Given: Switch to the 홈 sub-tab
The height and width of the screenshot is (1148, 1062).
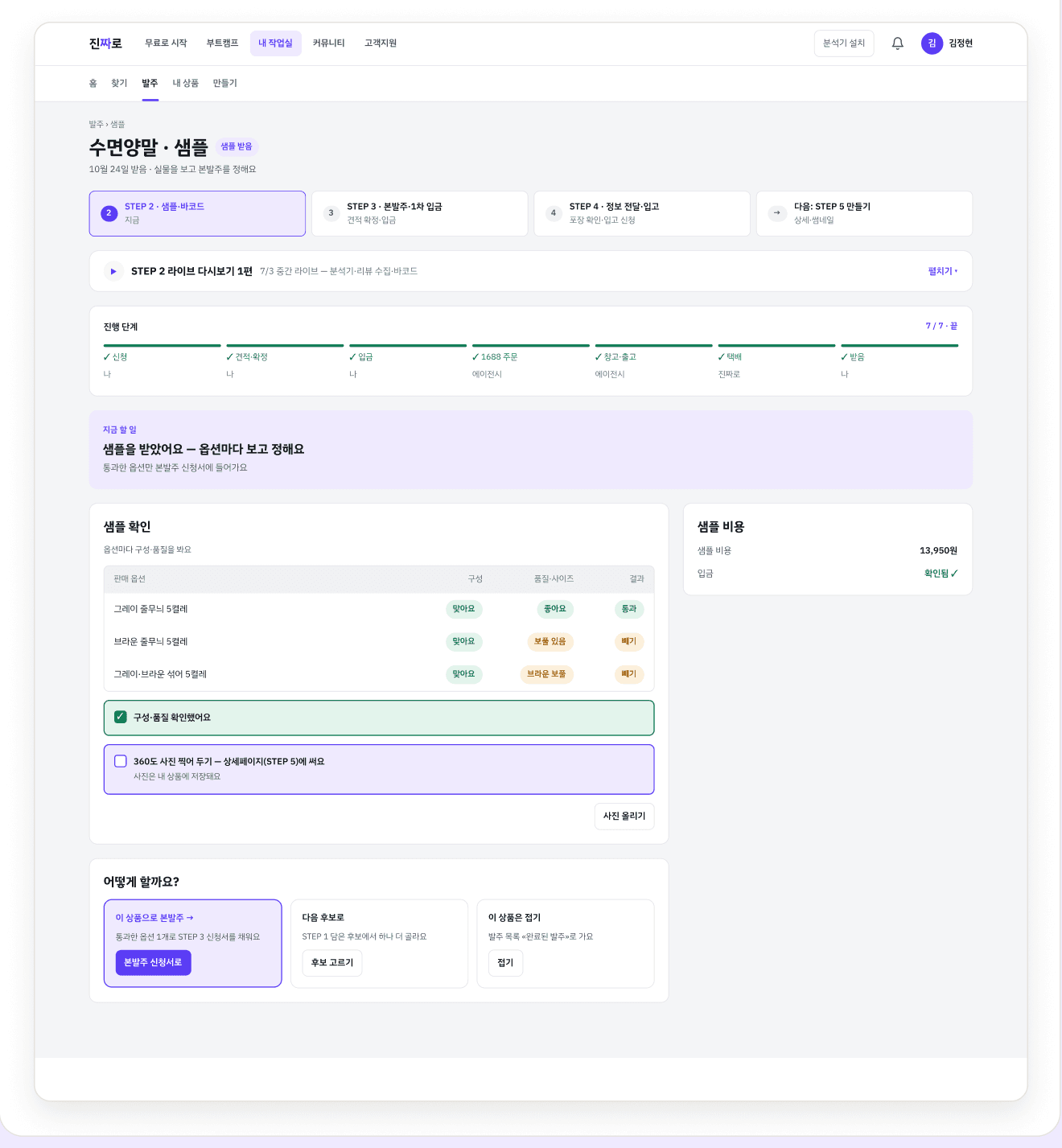Looking at the screenshot, I should point(93,83).
